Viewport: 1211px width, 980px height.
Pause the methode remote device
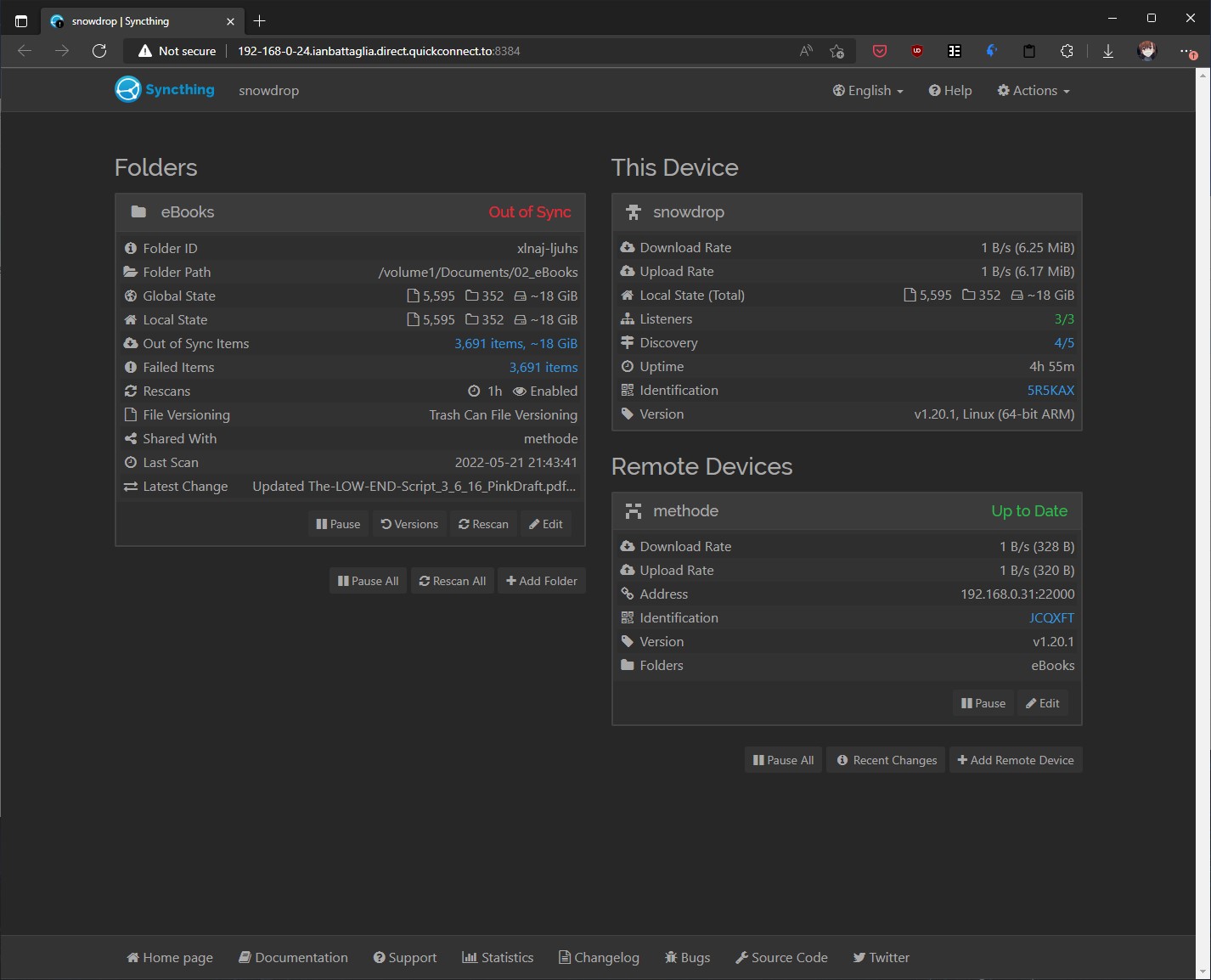983,703
